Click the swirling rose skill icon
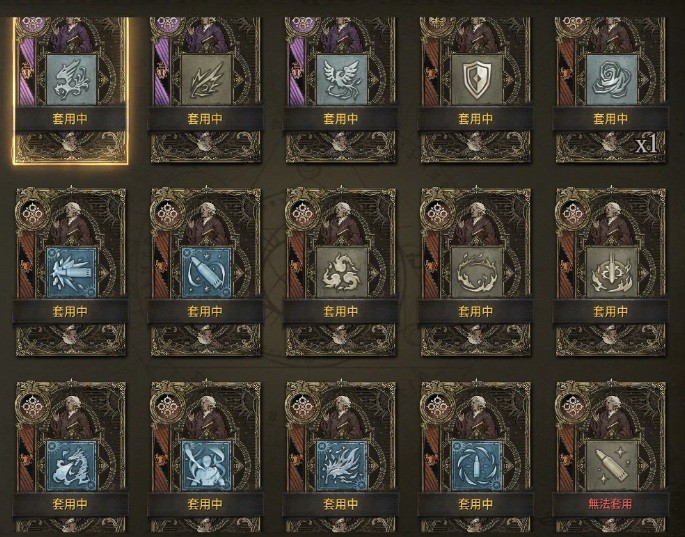The image size is (685, 537). [x=611, y=80]
